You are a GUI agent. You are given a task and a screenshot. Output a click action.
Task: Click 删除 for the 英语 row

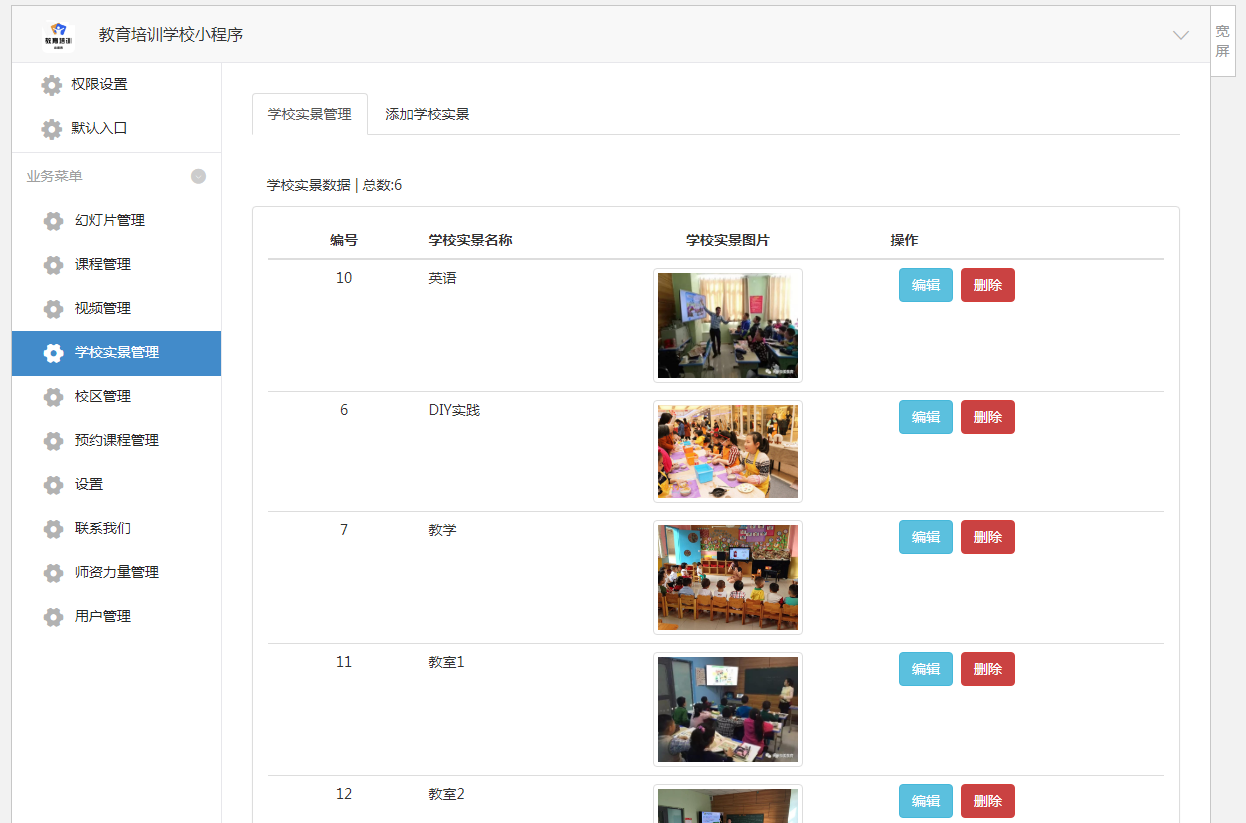pyautogui.click(x=988, y=285)
